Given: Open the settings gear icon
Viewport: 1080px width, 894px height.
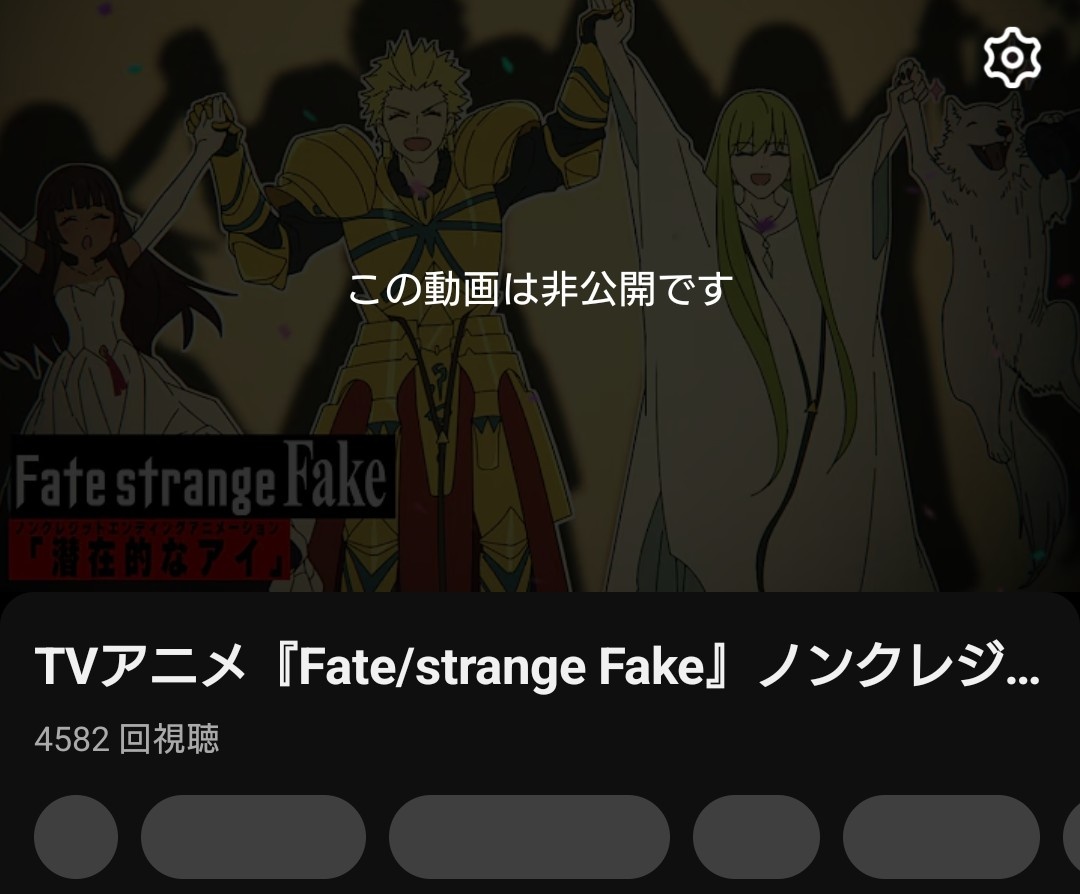Looking at the screenshot, I should (x=1012, y=57).
